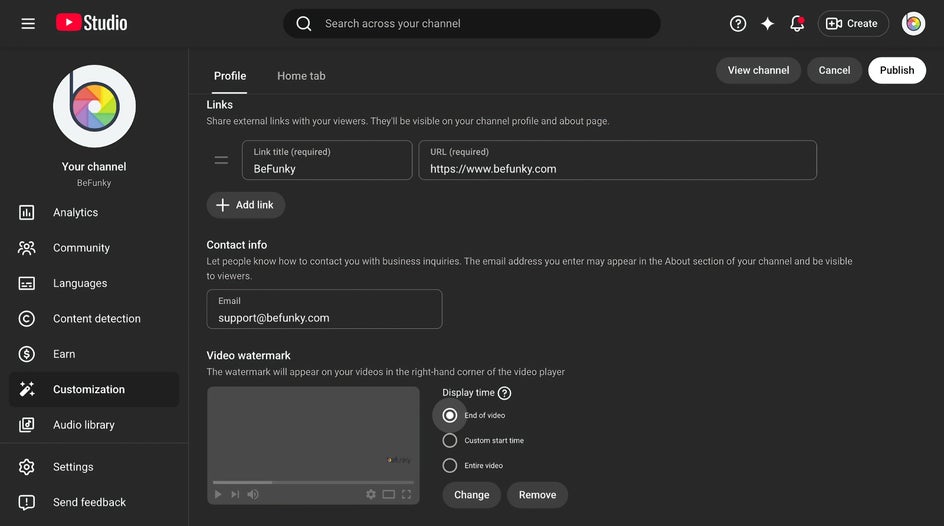Select Custom start time option

pos(450,440)
